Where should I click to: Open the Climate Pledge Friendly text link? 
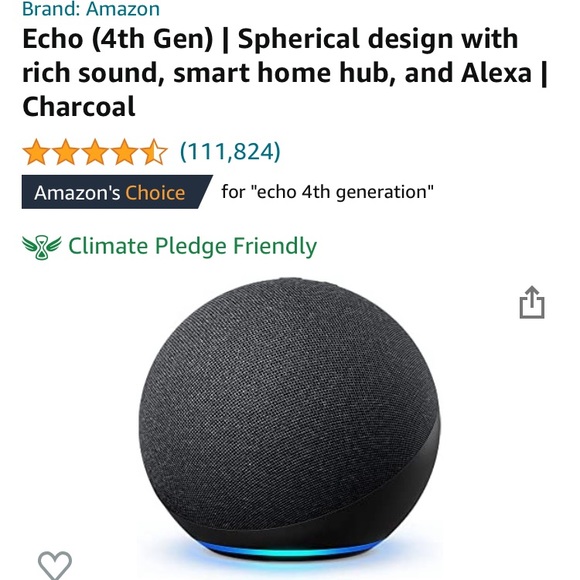pyautogui.click(x=192, y=247)
